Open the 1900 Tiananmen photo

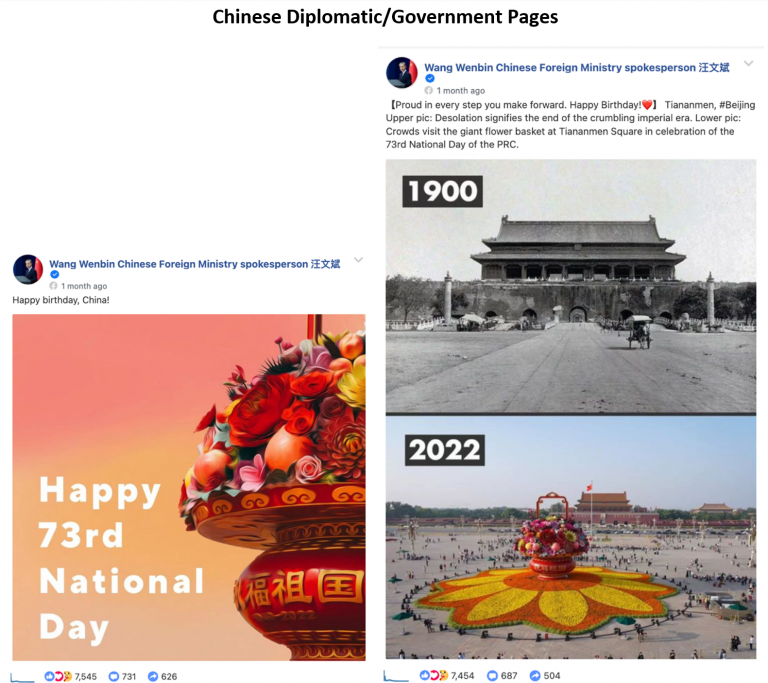571,287
